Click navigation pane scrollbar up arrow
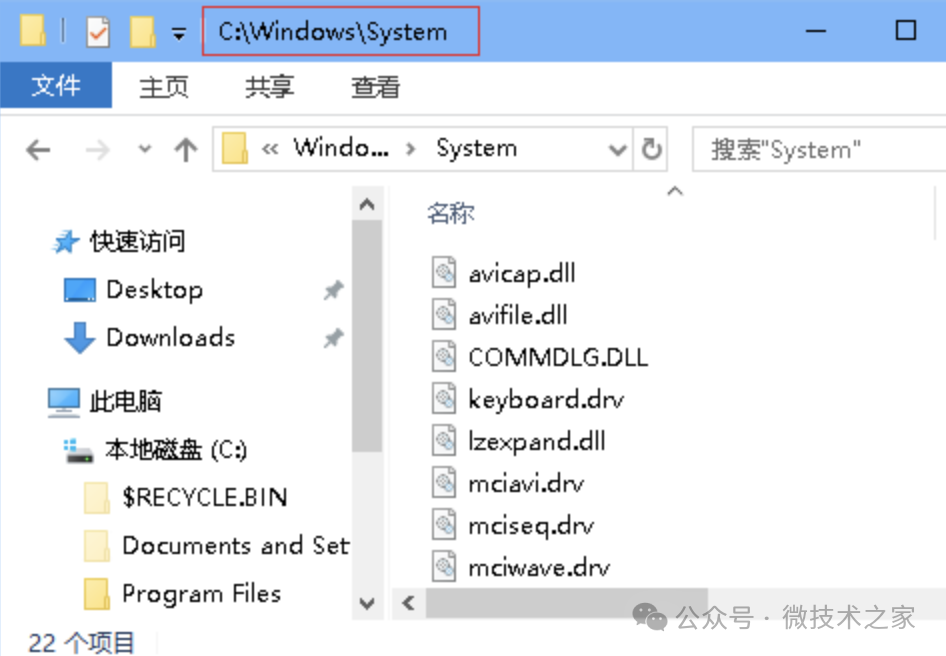The width and height of the screenshot is (946, 656). tap(367, 204)
